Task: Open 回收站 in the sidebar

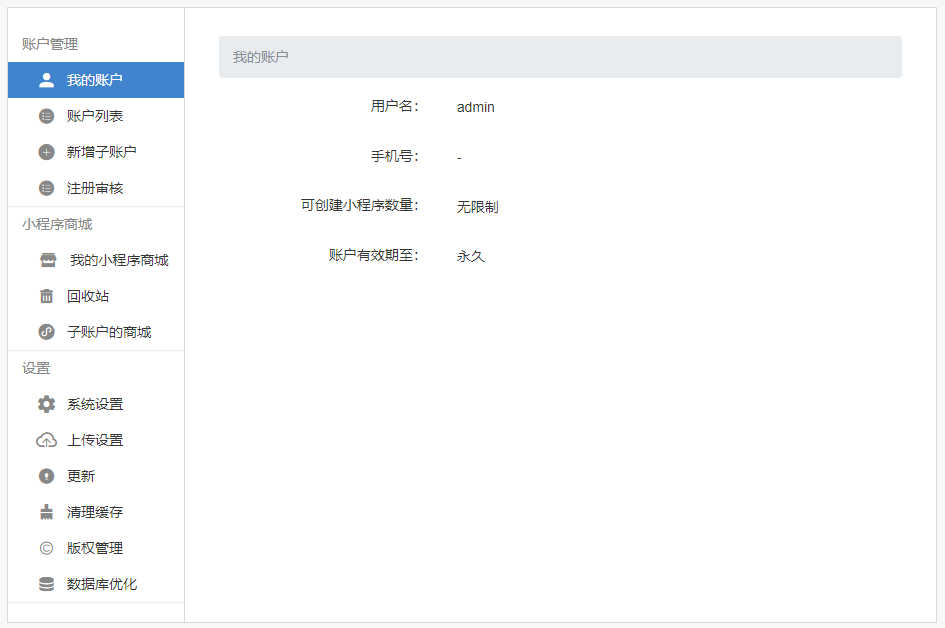Action: [96, 297]
